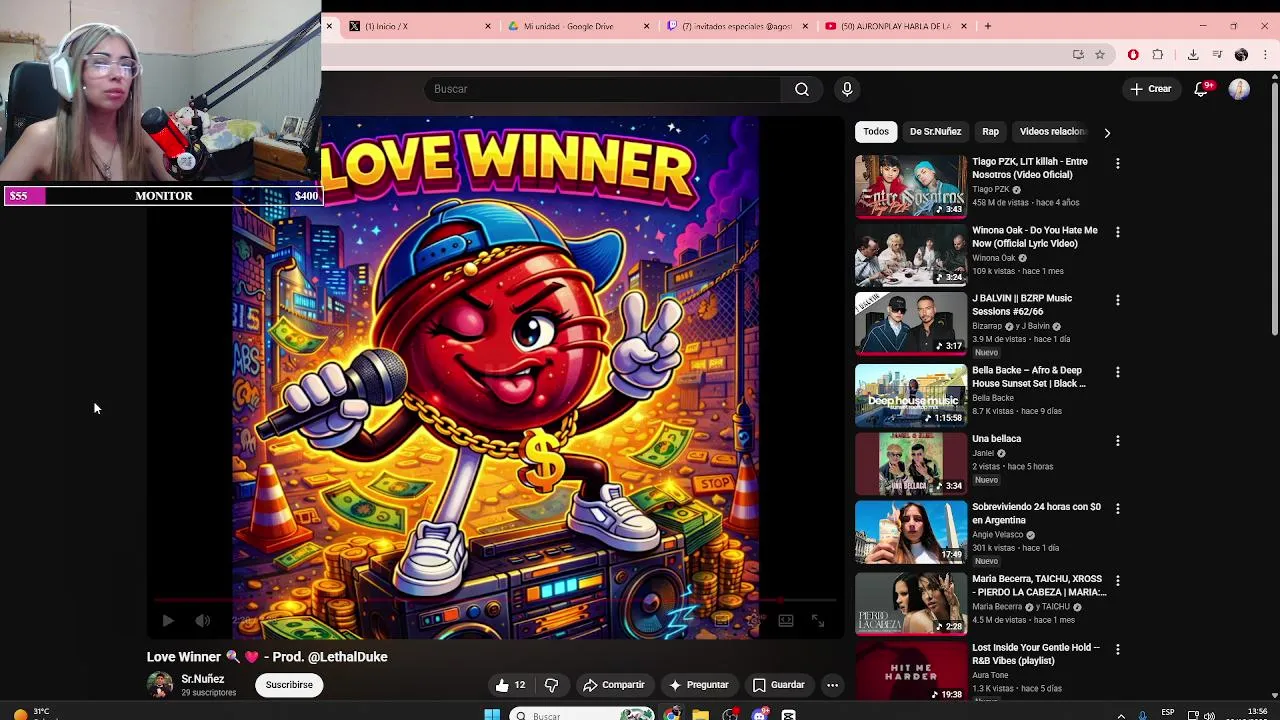Open the Tiago PZK Entre Nosotros thumbnail

pos(911,186)
